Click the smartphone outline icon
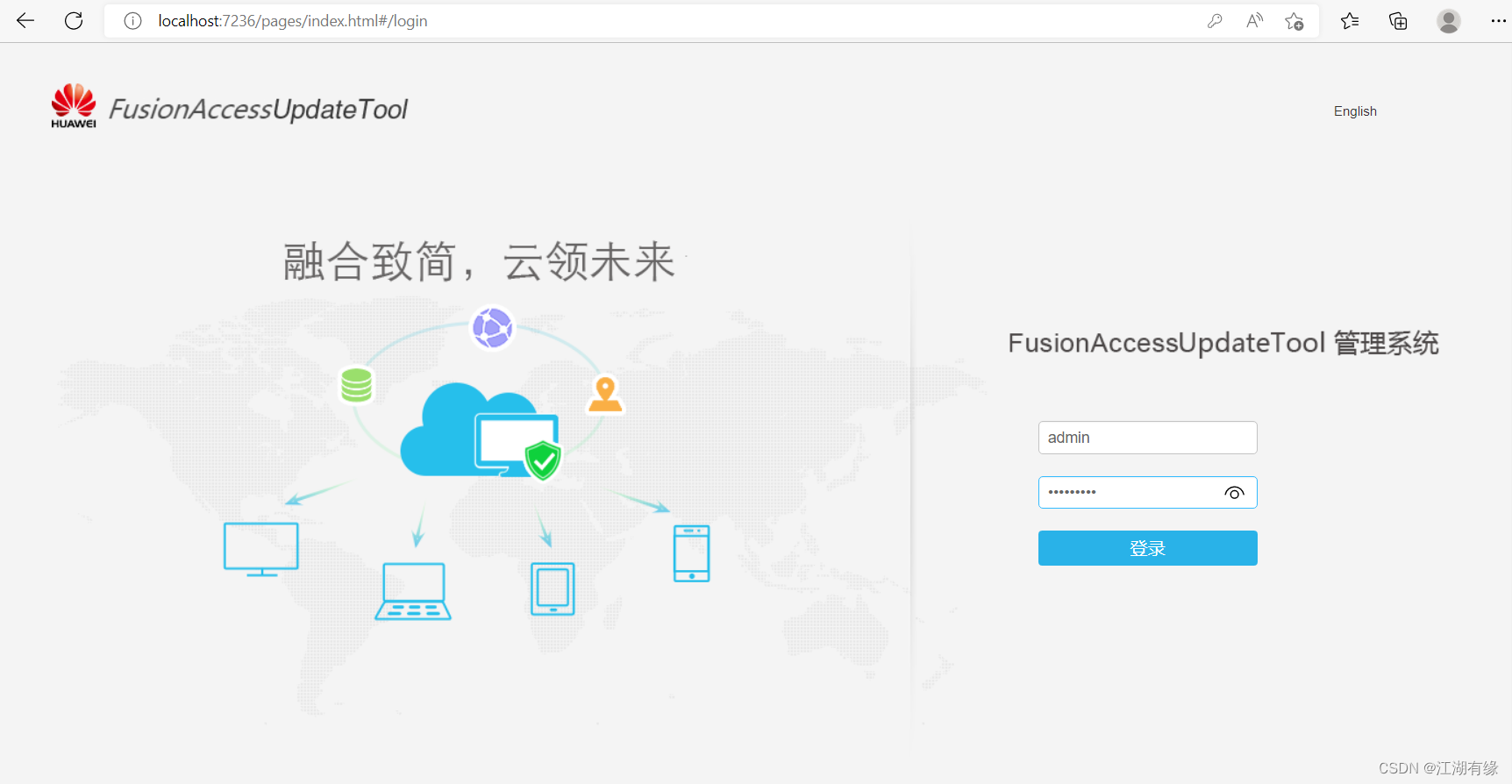Image resolution: width=1512 pixels, height=784 pixels. (x=692, y=553)
